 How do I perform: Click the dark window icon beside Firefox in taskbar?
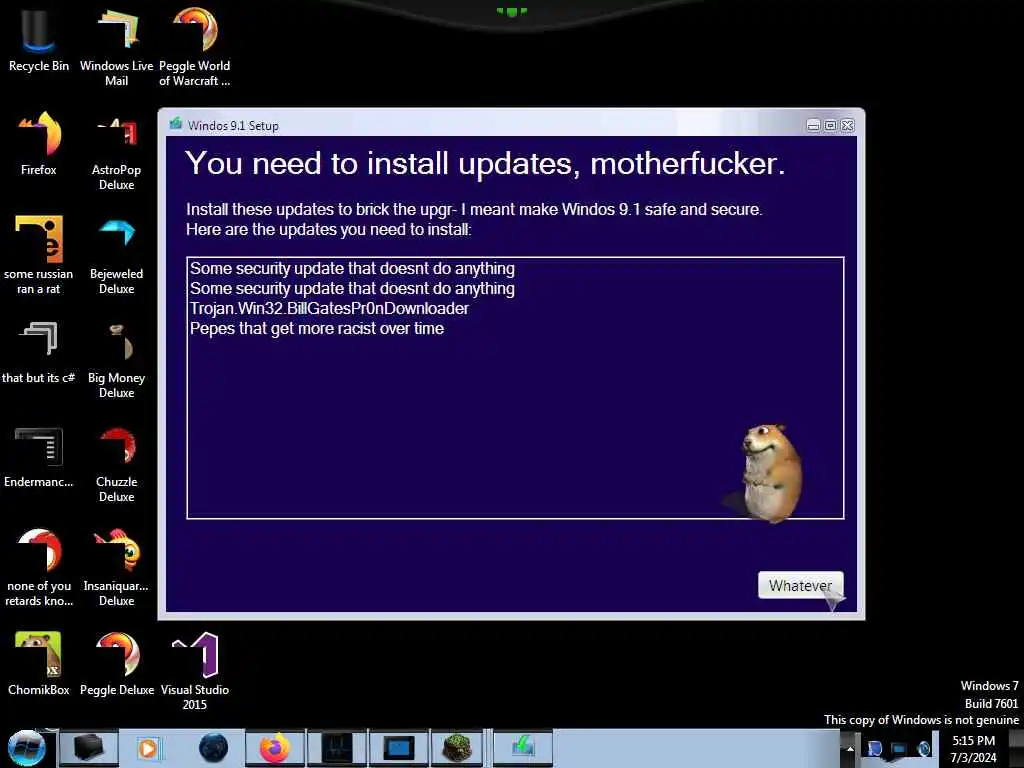pyautogui.click(x=338, y=748)
